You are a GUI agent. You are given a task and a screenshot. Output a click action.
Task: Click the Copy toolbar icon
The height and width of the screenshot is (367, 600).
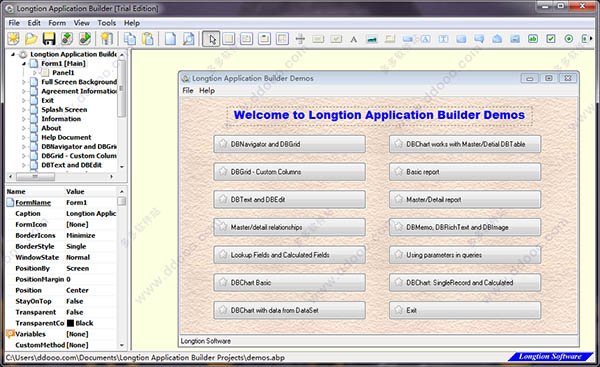[x=130, y=39]
